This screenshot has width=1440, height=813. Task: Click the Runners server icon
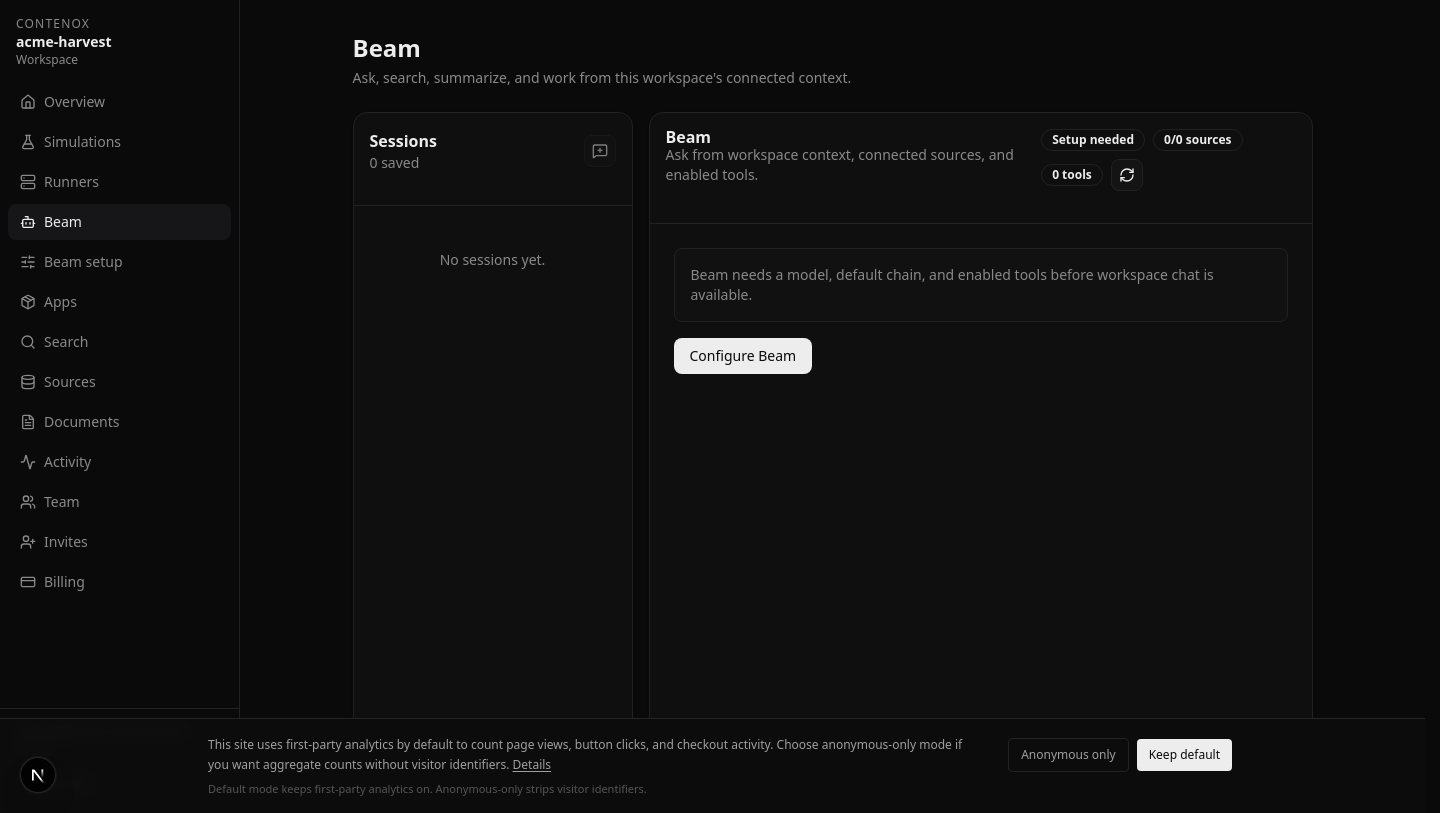click(x=28, y=182)
